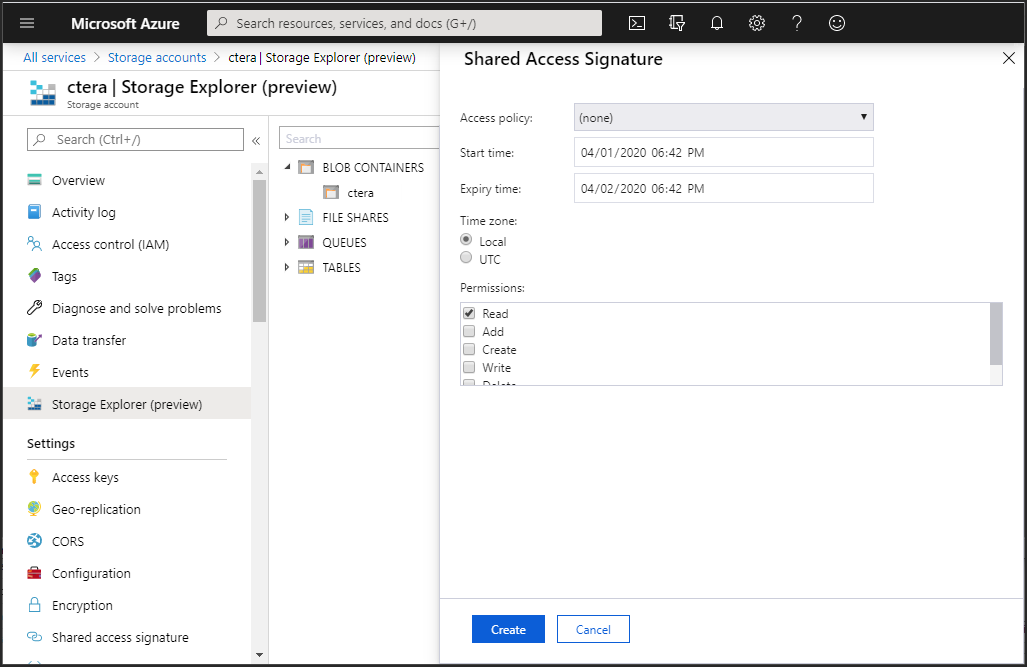Select the ctera blob container
This screenshot has height=667, width=1027.
coord(360,193)
